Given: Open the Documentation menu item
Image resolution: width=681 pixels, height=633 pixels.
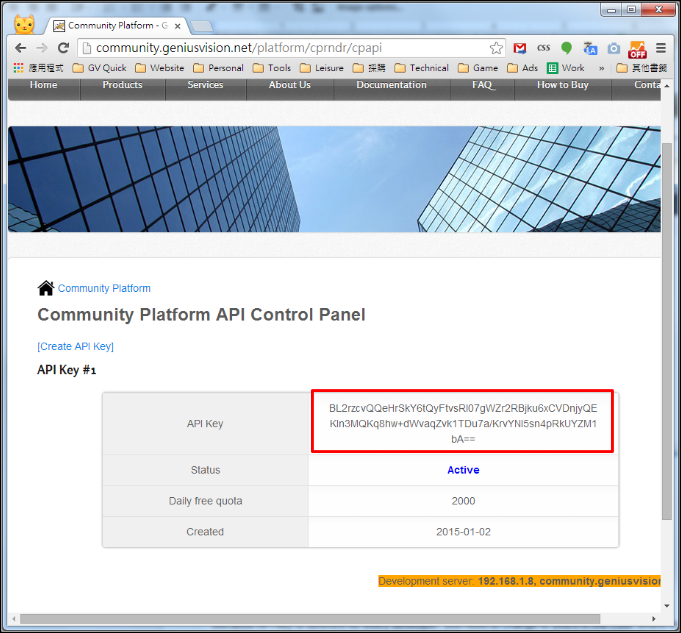Looking at the screenshot, I should coord(392,85).
